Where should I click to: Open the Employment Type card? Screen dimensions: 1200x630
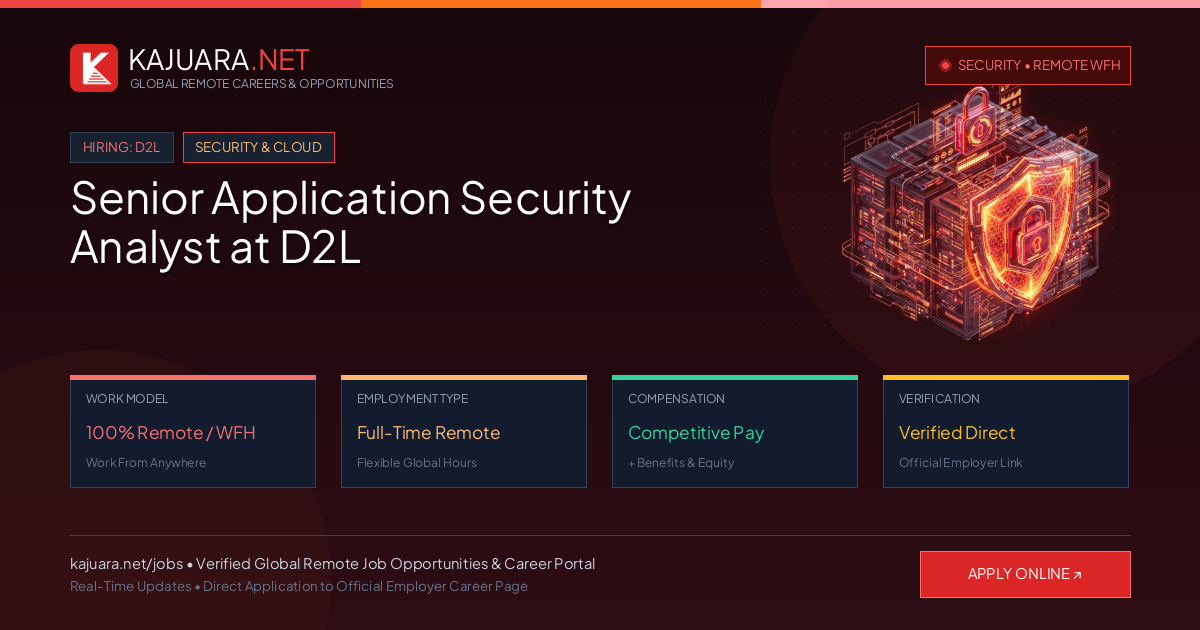pyautogui.click(x=464, y=431)
